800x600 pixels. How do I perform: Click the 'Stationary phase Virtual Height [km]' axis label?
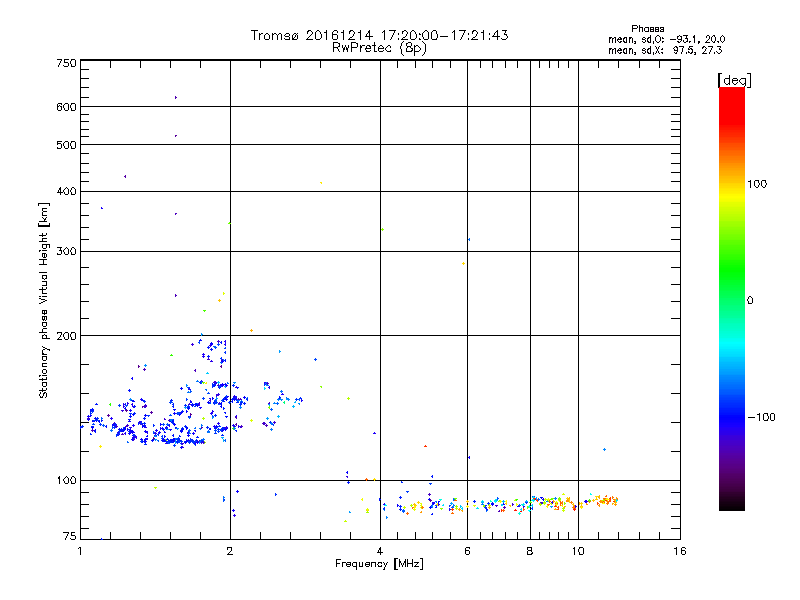pos(44,301)
